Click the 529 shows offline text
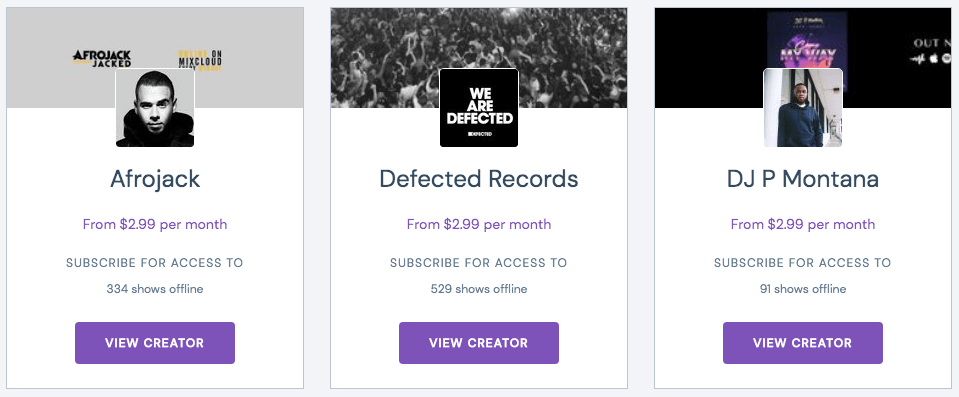The width and height of the screenshot is (959, 397). (x=479, y=289)
